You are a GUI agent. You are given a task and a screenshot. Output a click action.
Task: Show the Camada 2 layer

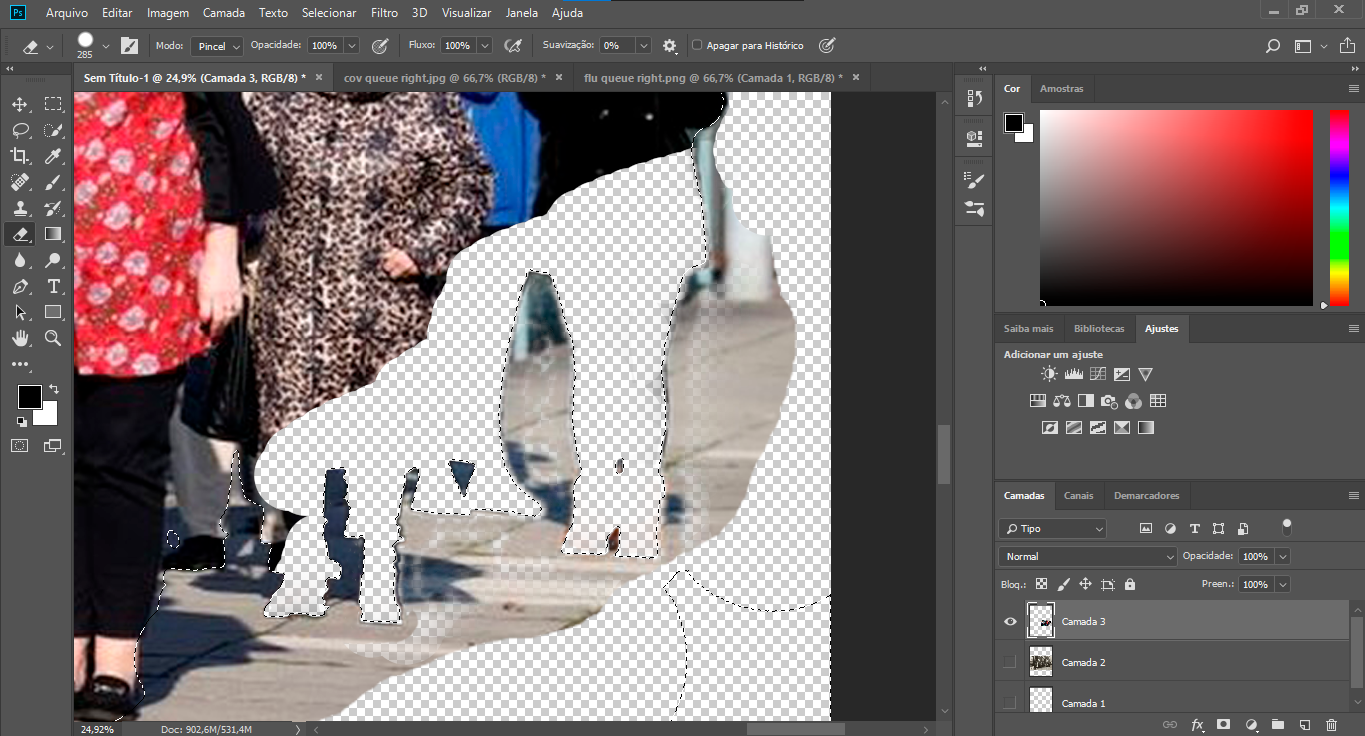point(1010,661)
